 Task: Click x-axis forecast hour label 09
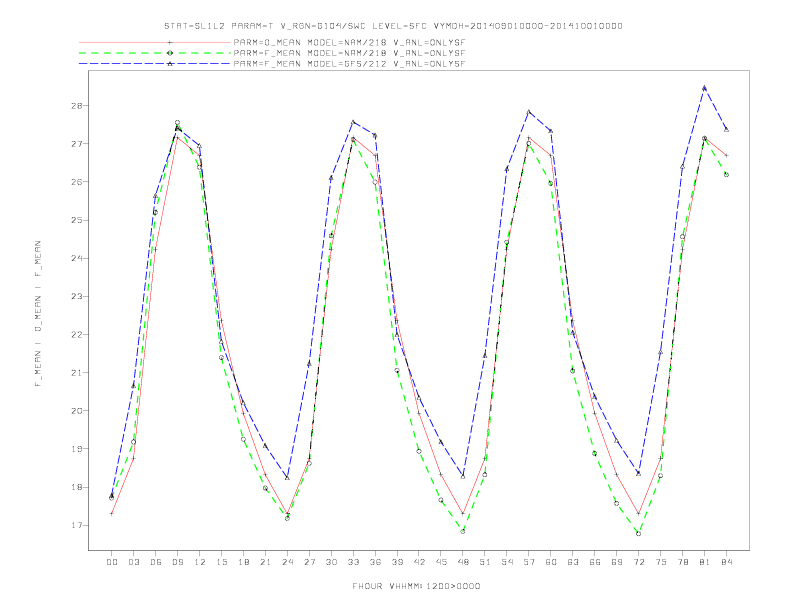click(x=178, y=562)
